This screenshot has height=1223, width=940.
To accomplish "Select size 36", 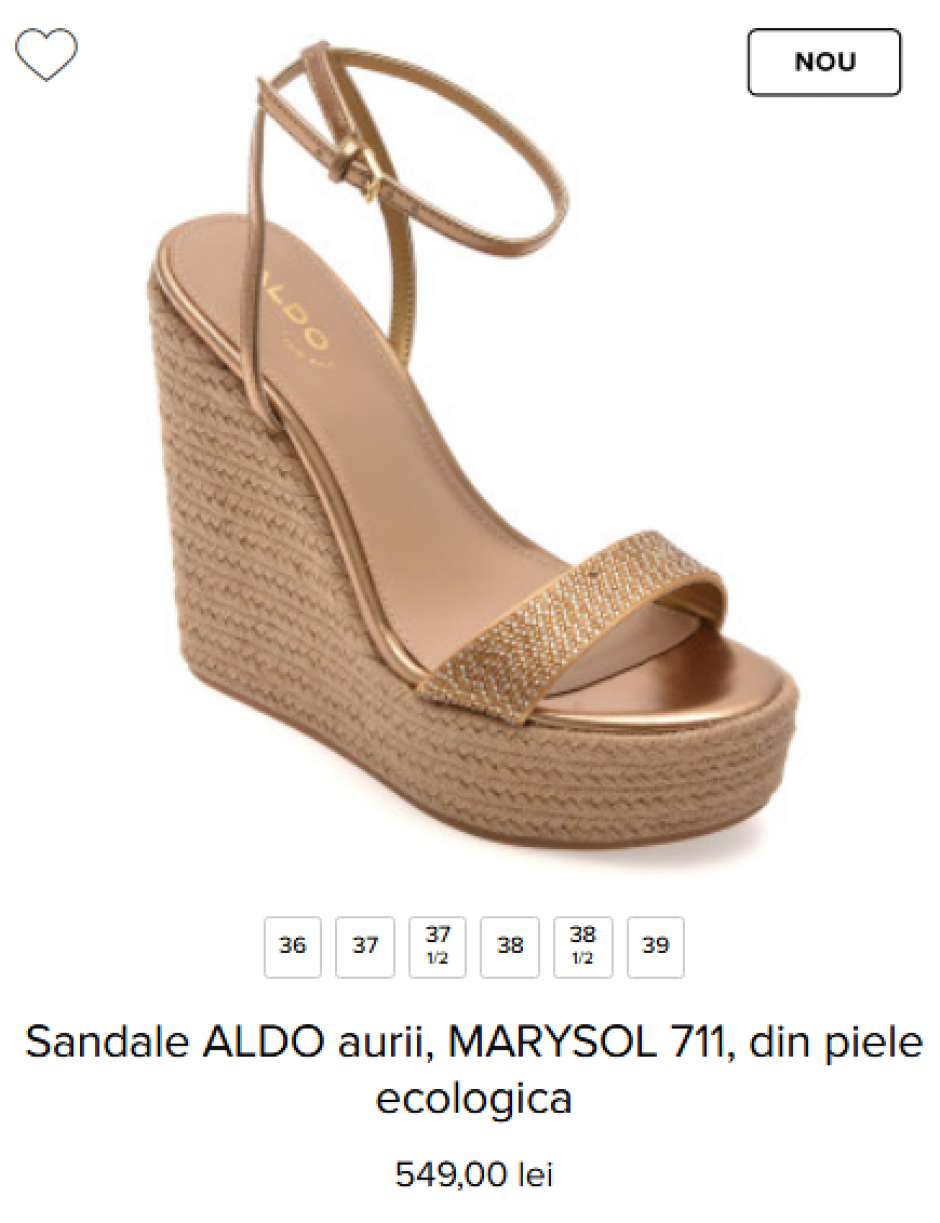I will point(293,946).
